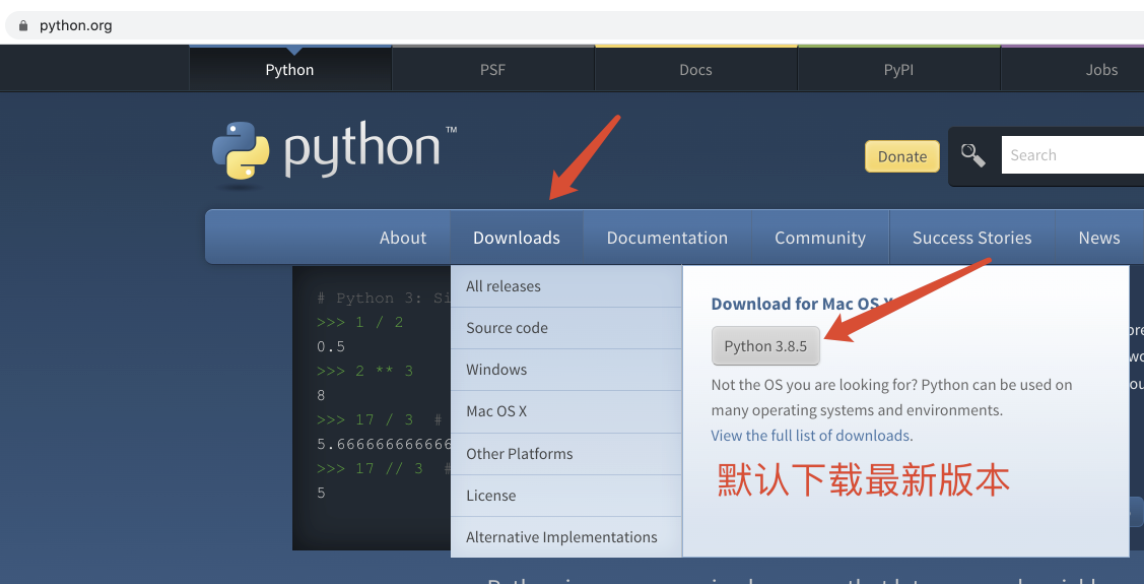Open the About menu

point(402,238)
